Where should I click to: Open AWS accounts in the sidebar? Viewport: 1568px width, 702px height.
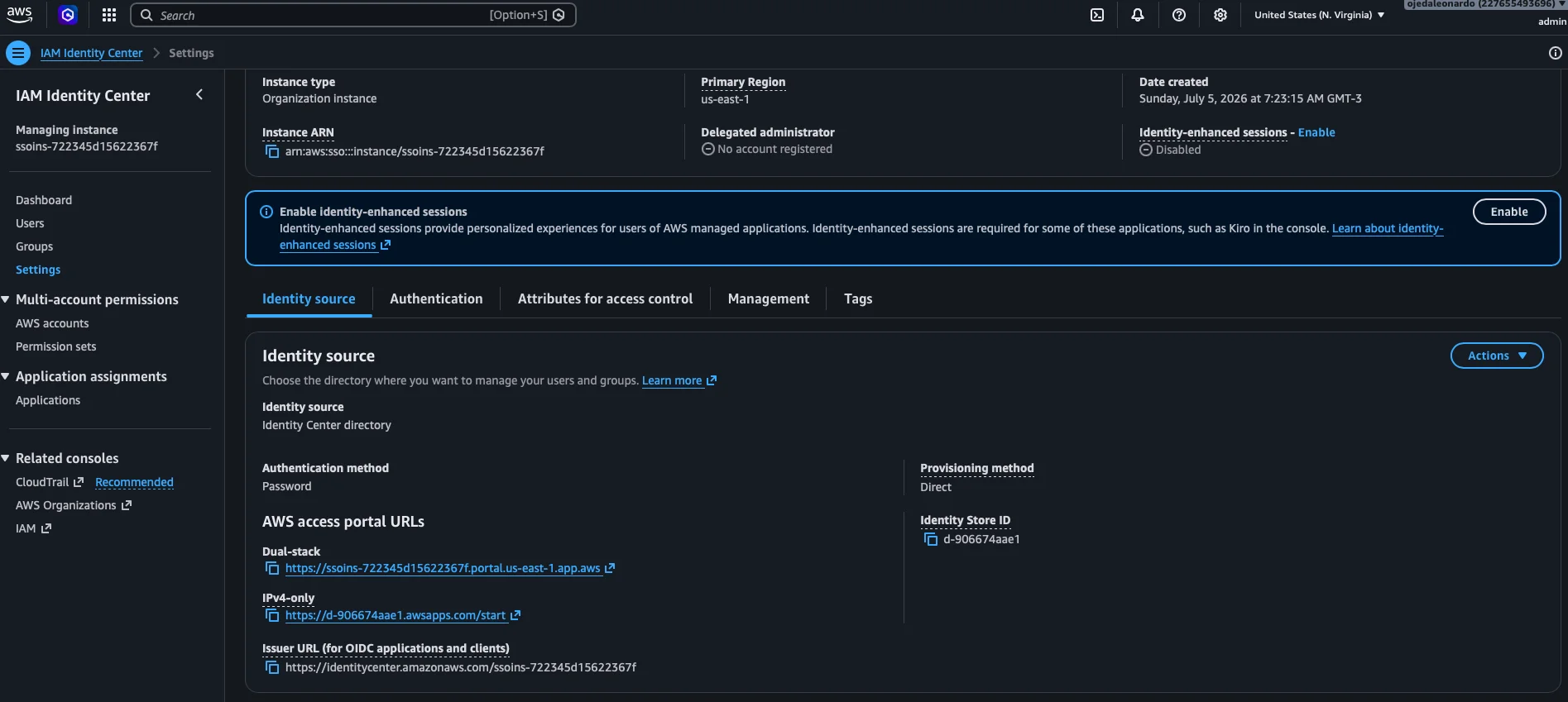52,323
